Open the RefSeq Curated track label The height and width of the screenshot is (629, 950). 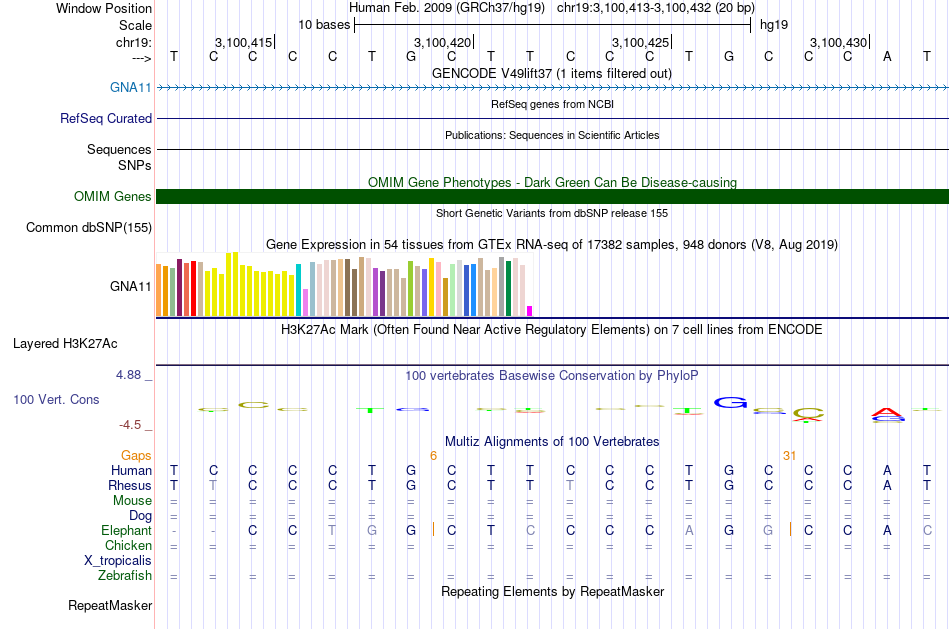(x=106, y=118)
